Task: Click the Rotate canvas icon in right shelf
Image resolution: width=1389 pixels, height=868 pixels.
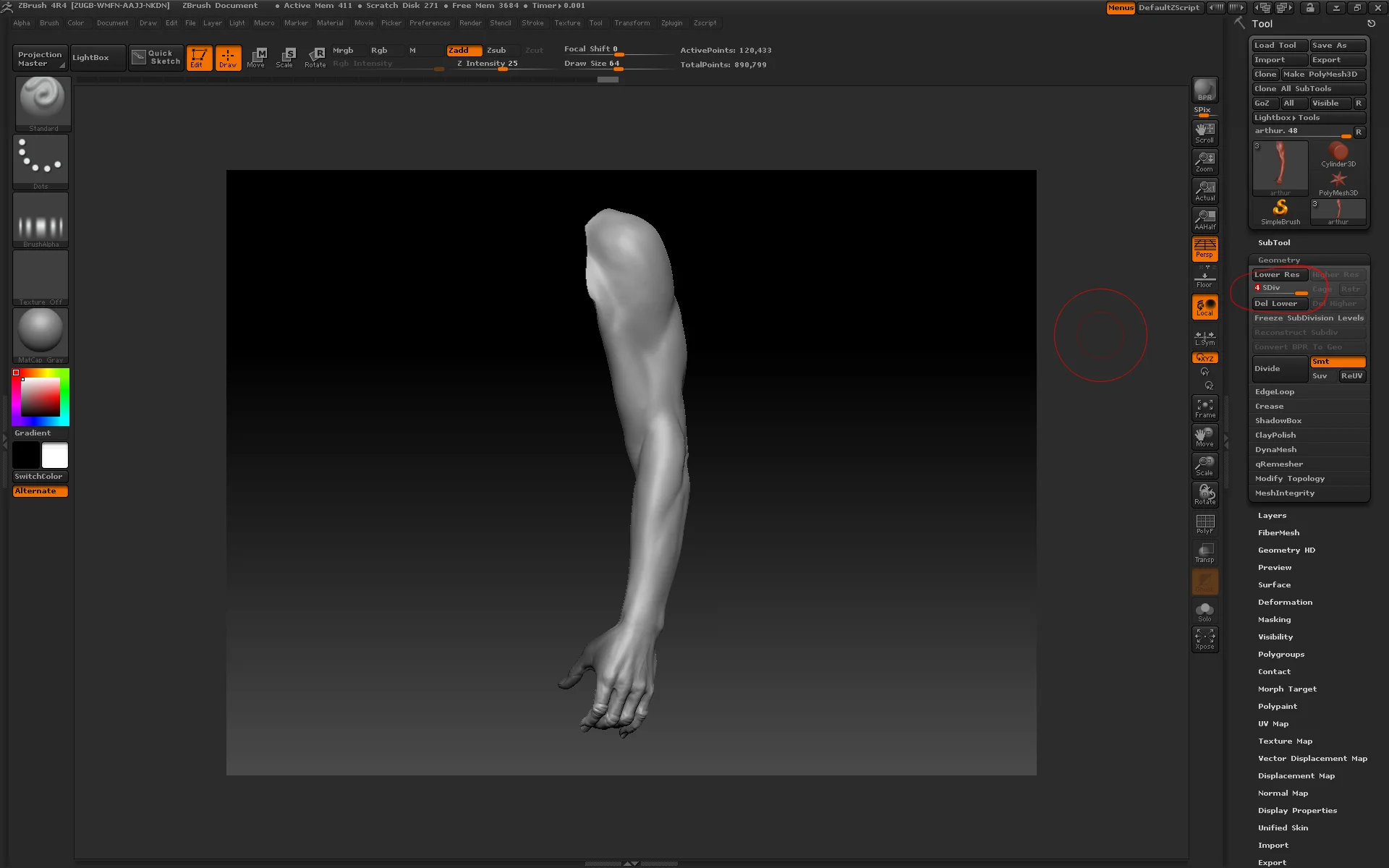Action: click(x=1205, y=495)
